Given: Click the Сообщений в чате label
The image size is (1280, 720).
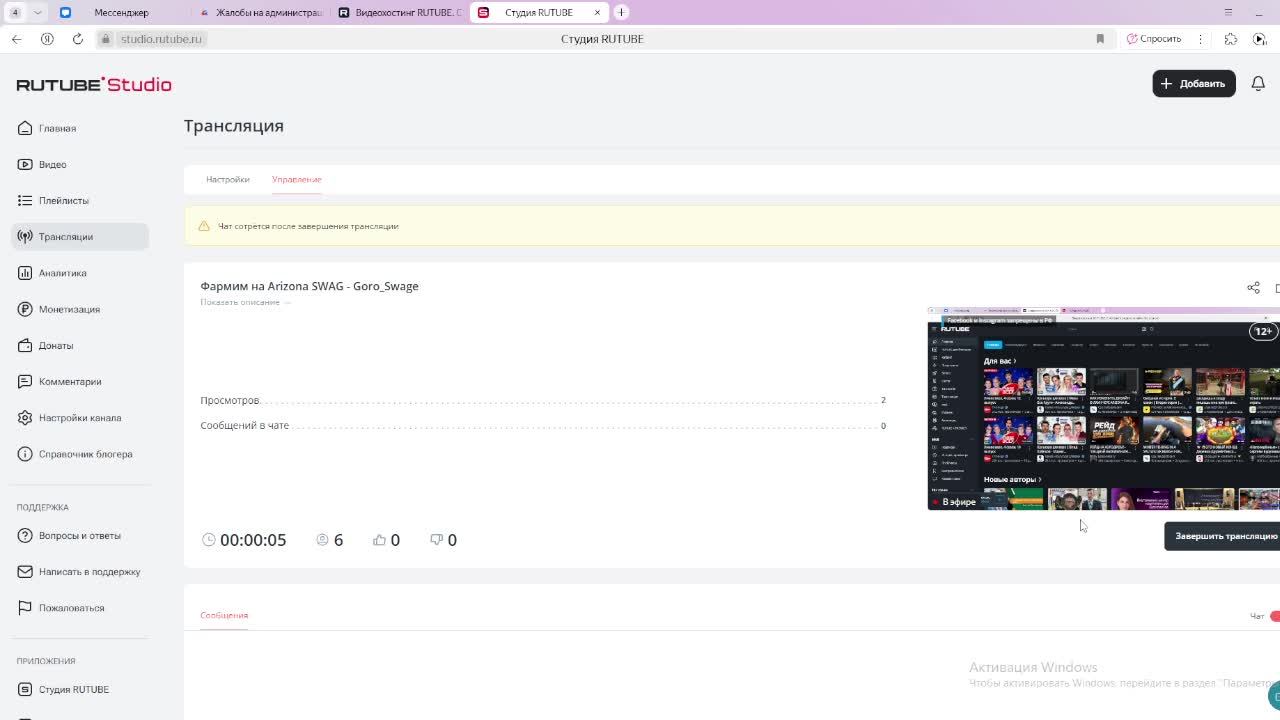Looking at the screenshot, I should (x=244, y=425).
